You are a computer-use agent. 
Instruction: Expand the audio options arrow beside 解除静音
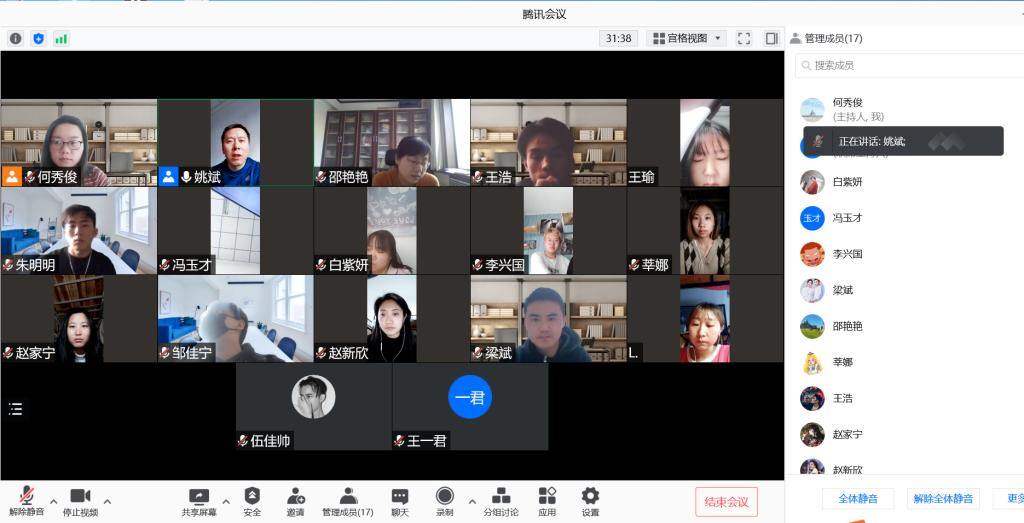click(54, 502)
